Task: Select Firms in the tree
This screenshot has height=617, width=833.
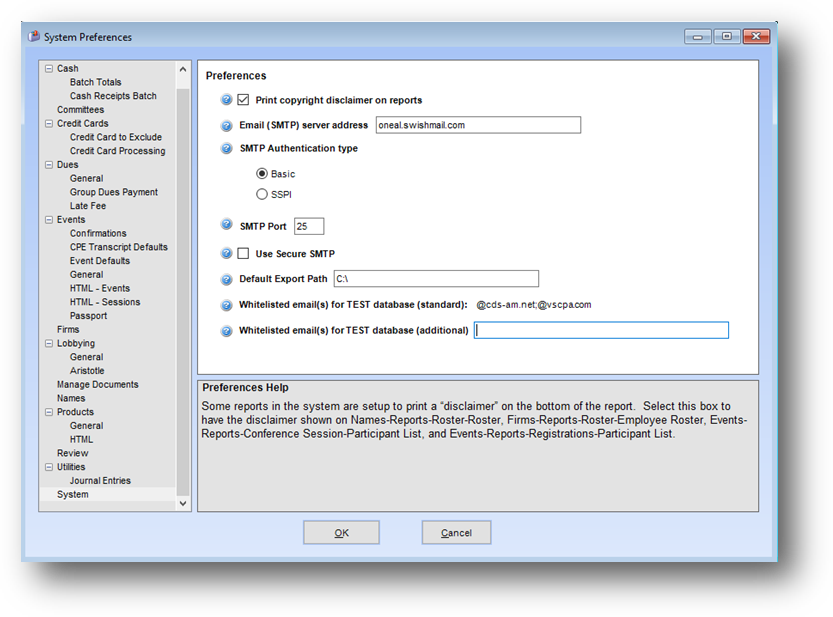Action: coord(68,329)
